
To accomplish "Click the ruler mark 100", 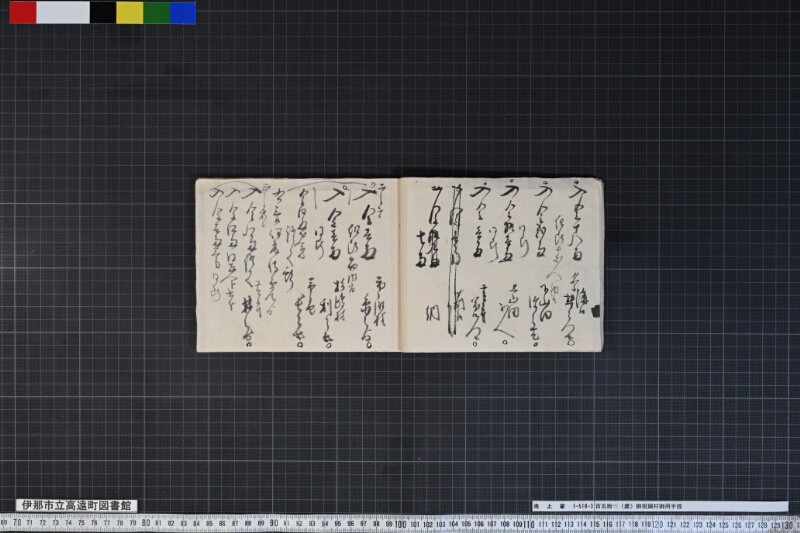I will pyautogui.click(x=401, y=524).
